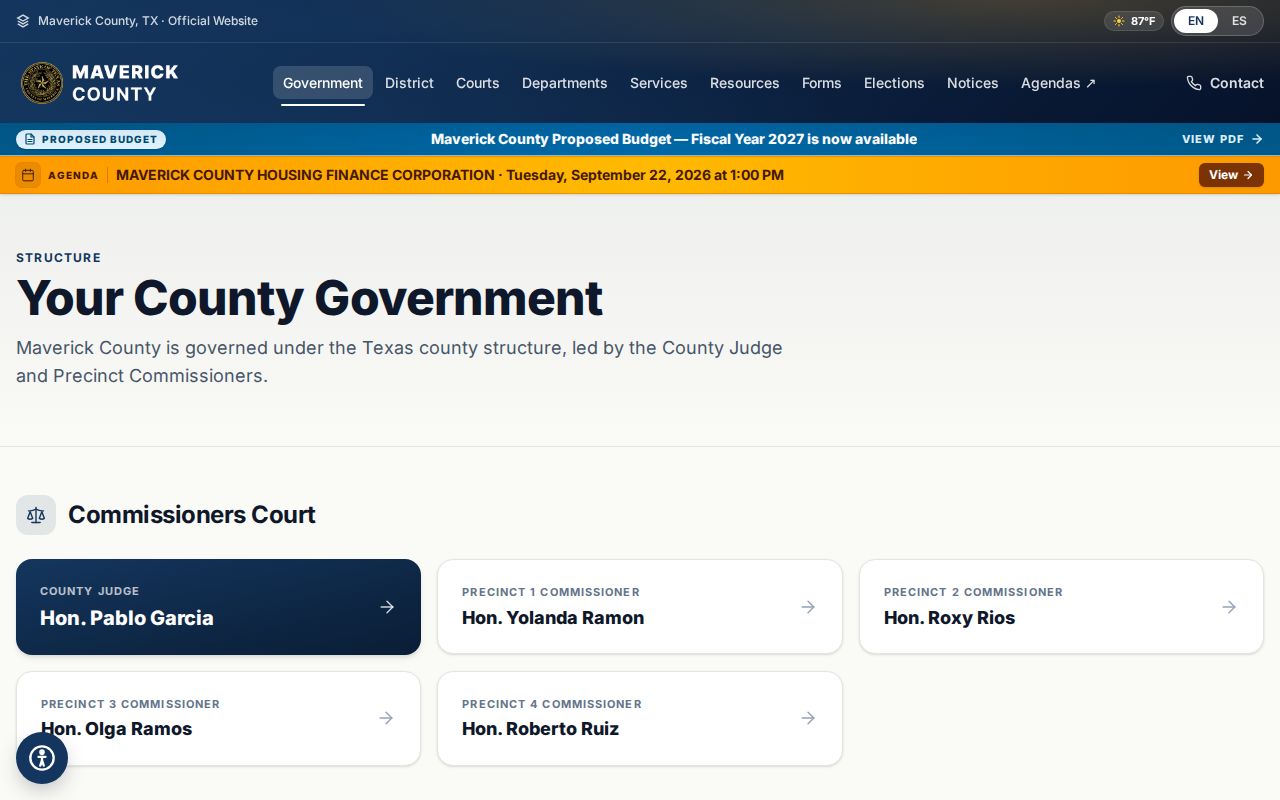Click the layers icon beside Official Website
The height and width of the screenshot is (800, 1280).
tap(23, 21)
